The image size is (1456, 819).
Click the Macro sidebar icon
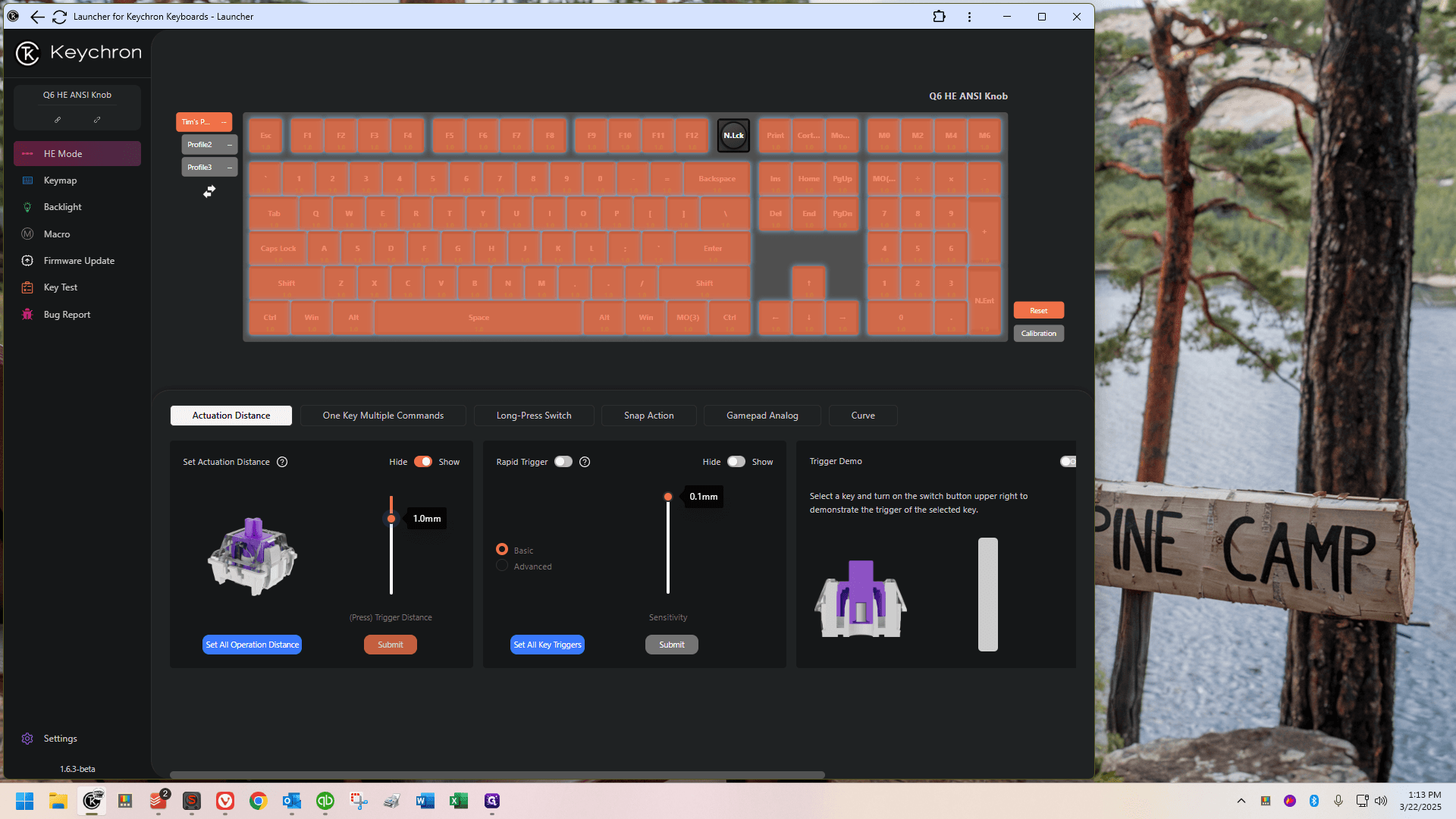27,234
